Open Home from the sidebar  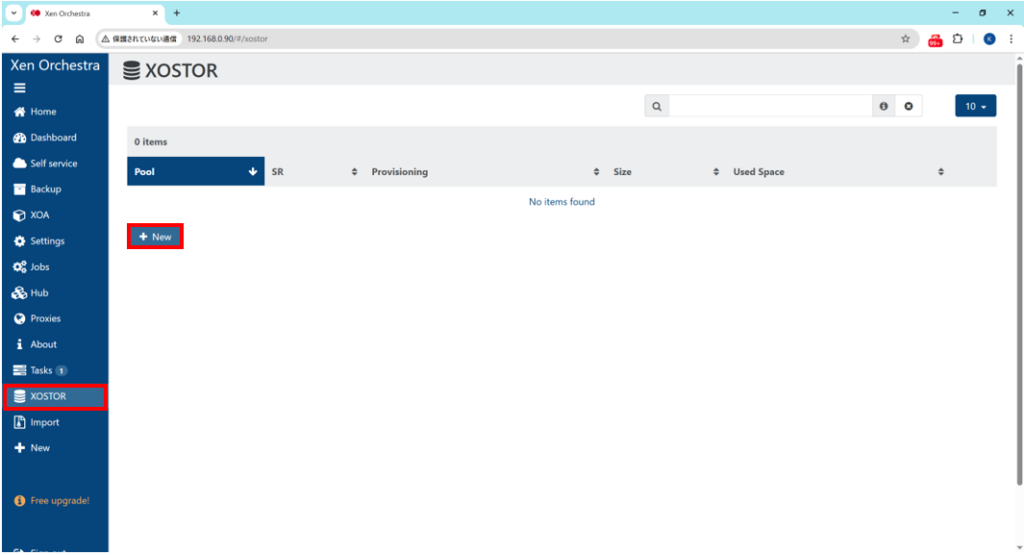[42, 112]
